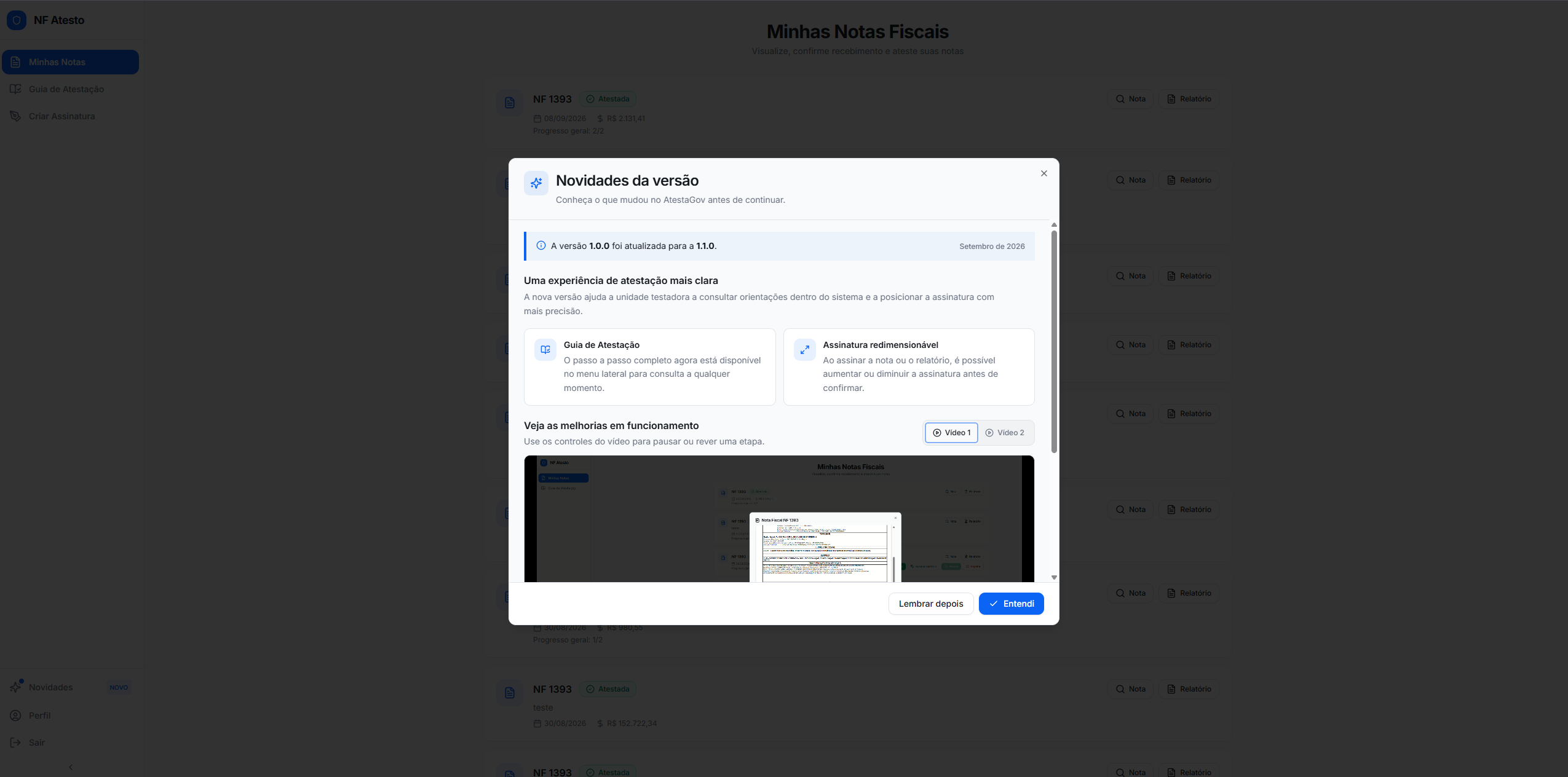Confirm with the Entendi button

coord(1011,604)
